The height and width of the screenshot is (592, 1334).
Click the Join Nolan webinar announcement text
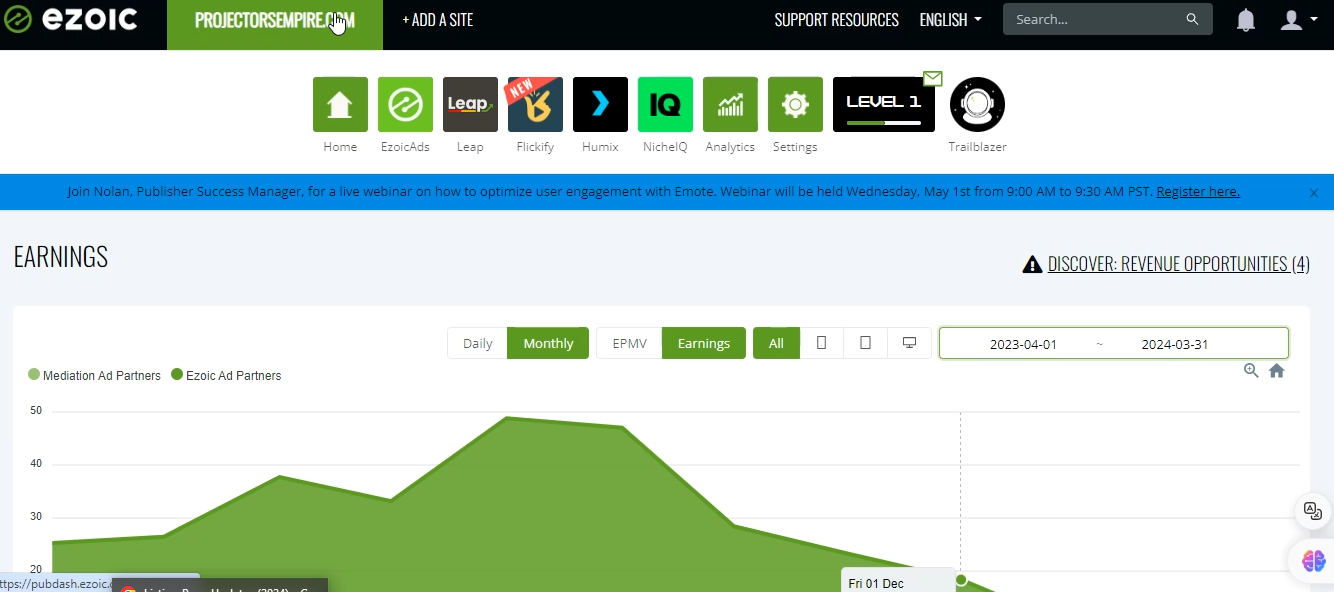[x=610, y=192]
